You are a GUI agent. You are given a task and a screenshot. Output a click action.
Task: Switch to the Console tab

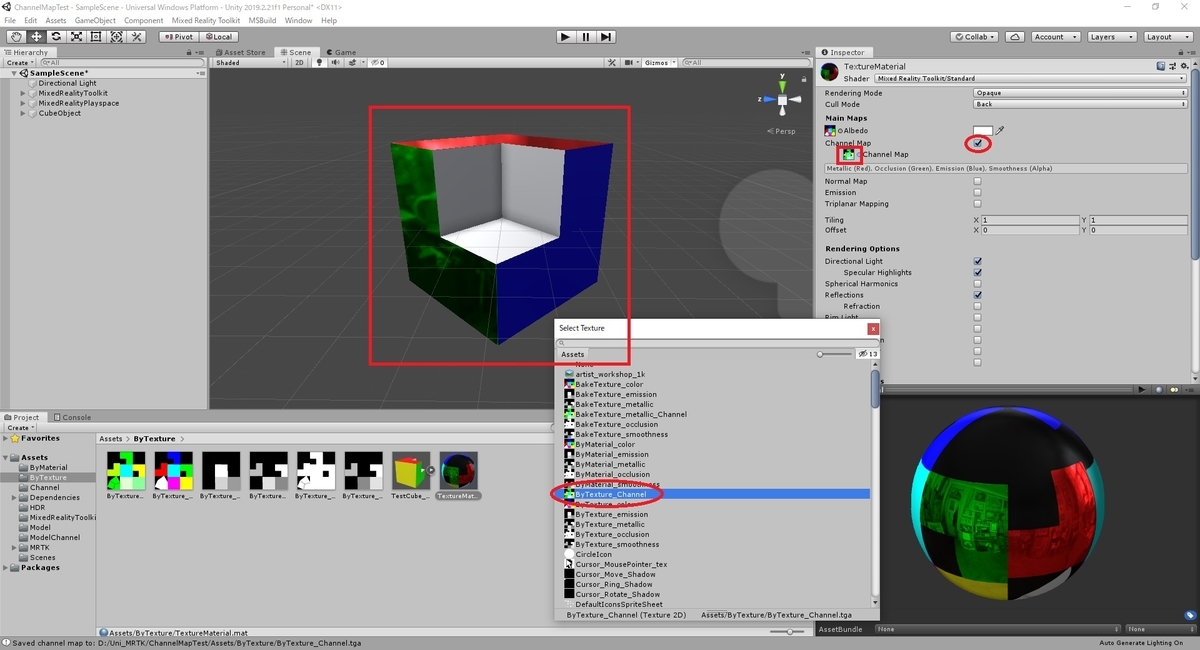click(72, 417)
